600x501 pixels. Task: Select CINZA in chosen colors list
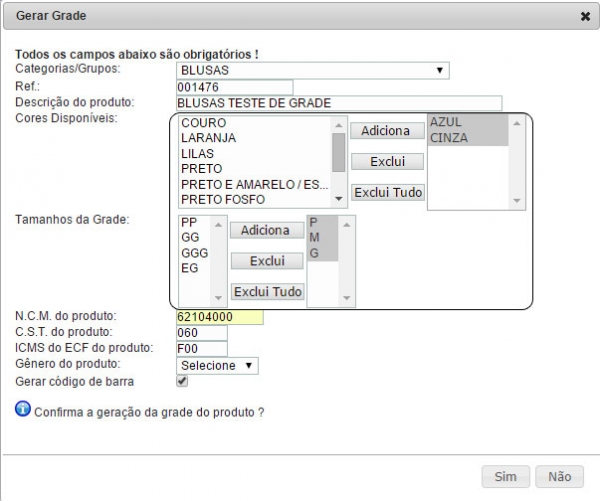(468, 138)
